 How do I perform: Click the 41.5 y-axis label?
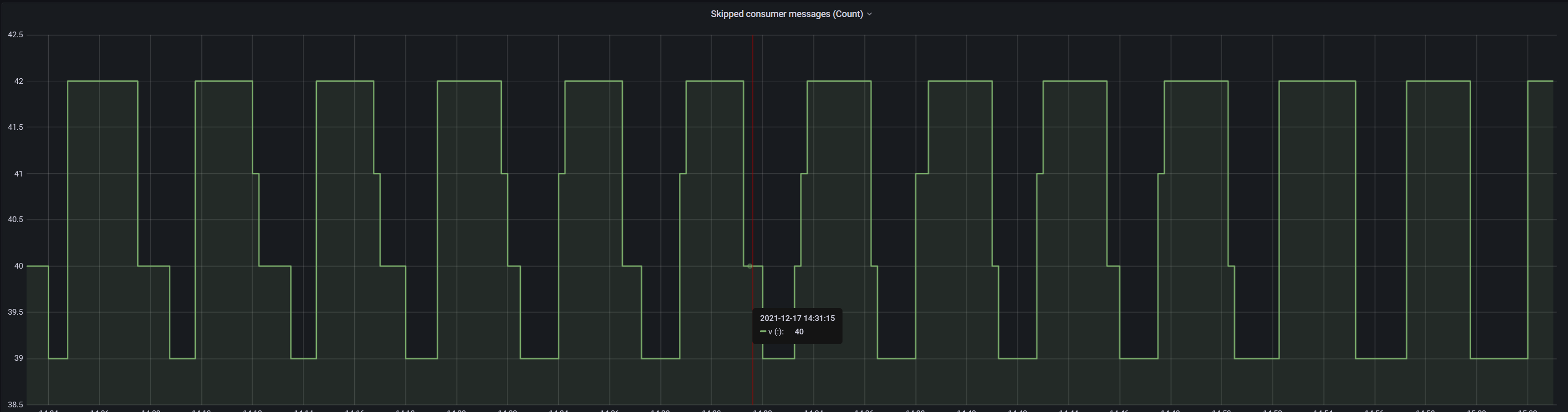15,127
